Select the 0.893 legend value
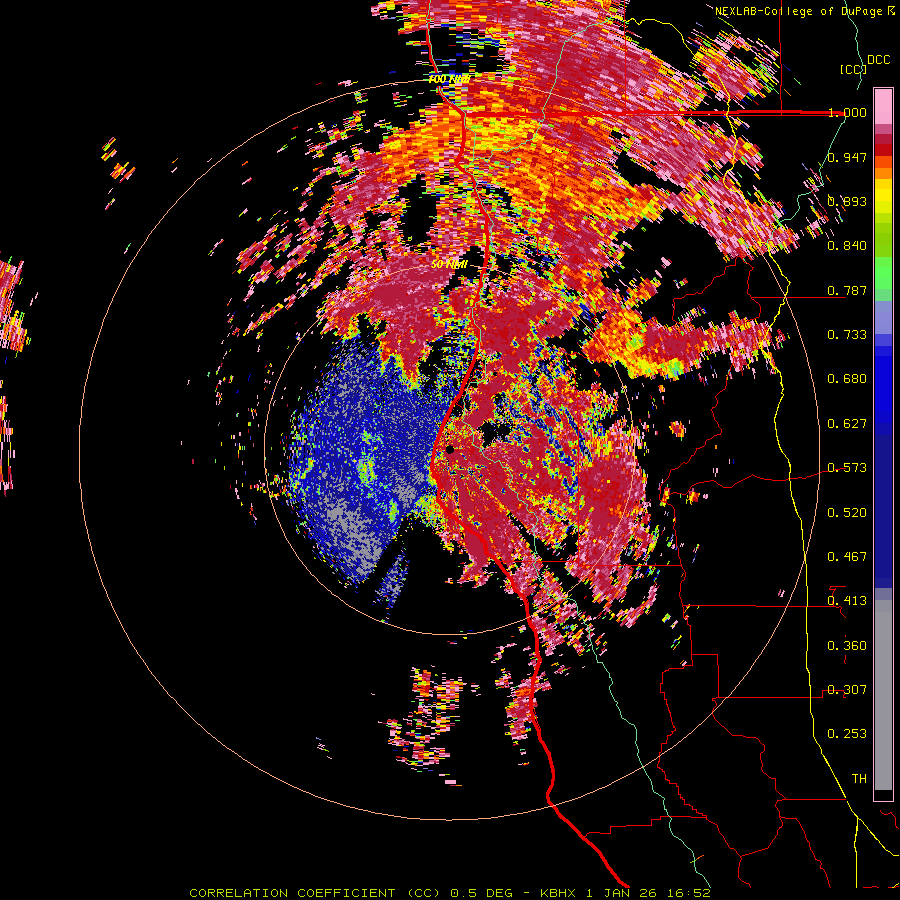 click(847, 201)
